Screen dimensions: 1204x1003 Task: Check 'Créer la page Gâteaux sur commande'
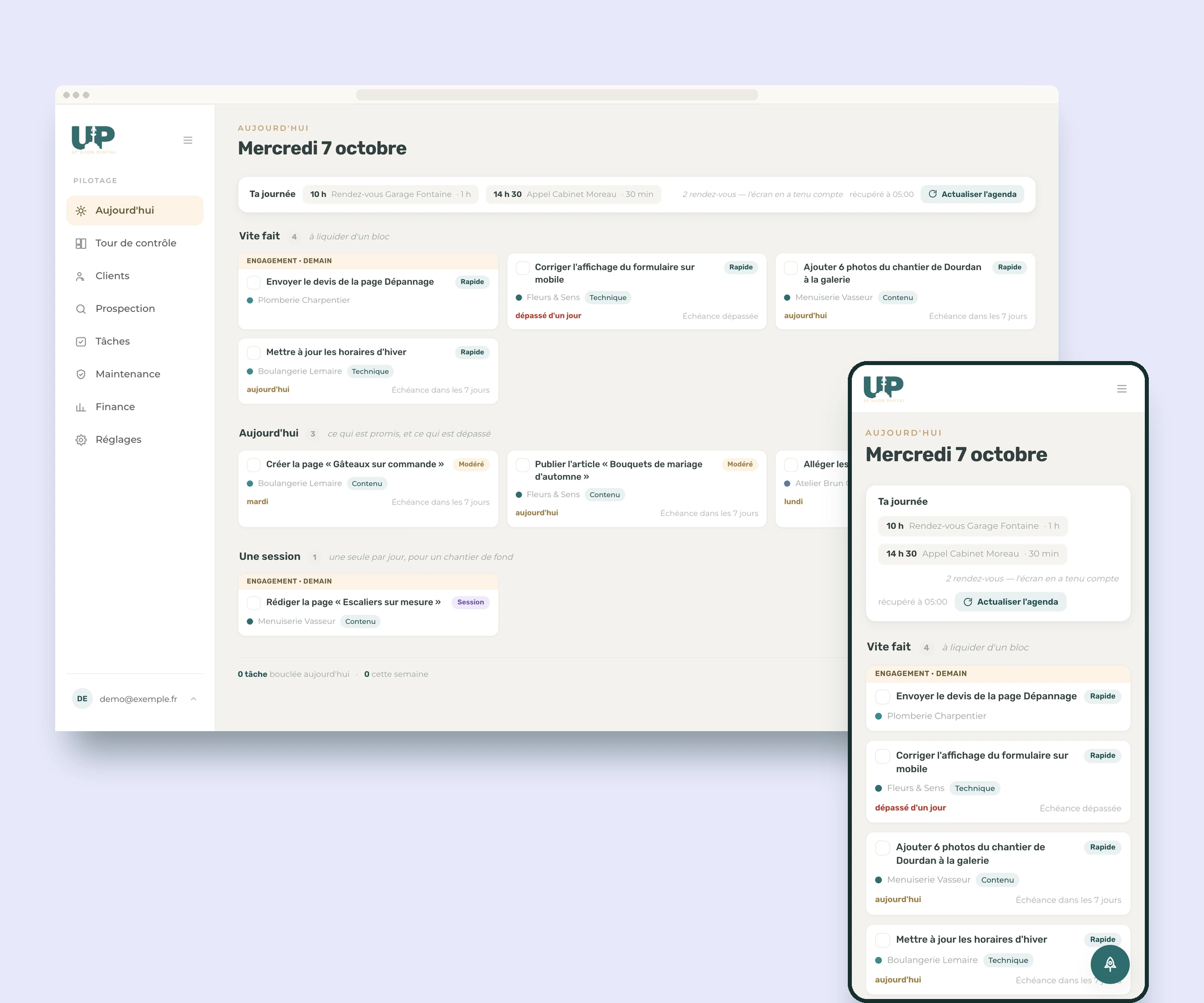point(253,465)
